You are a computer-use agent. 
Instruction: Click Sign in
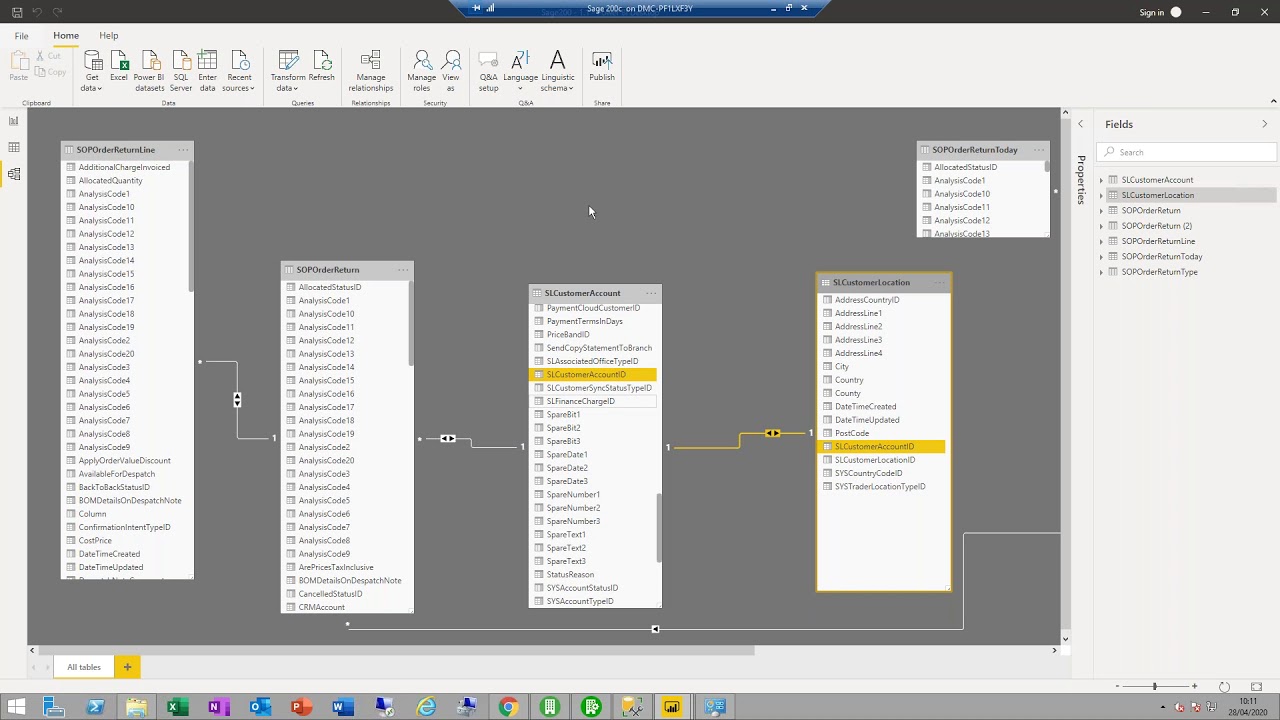pos(1152,12)
